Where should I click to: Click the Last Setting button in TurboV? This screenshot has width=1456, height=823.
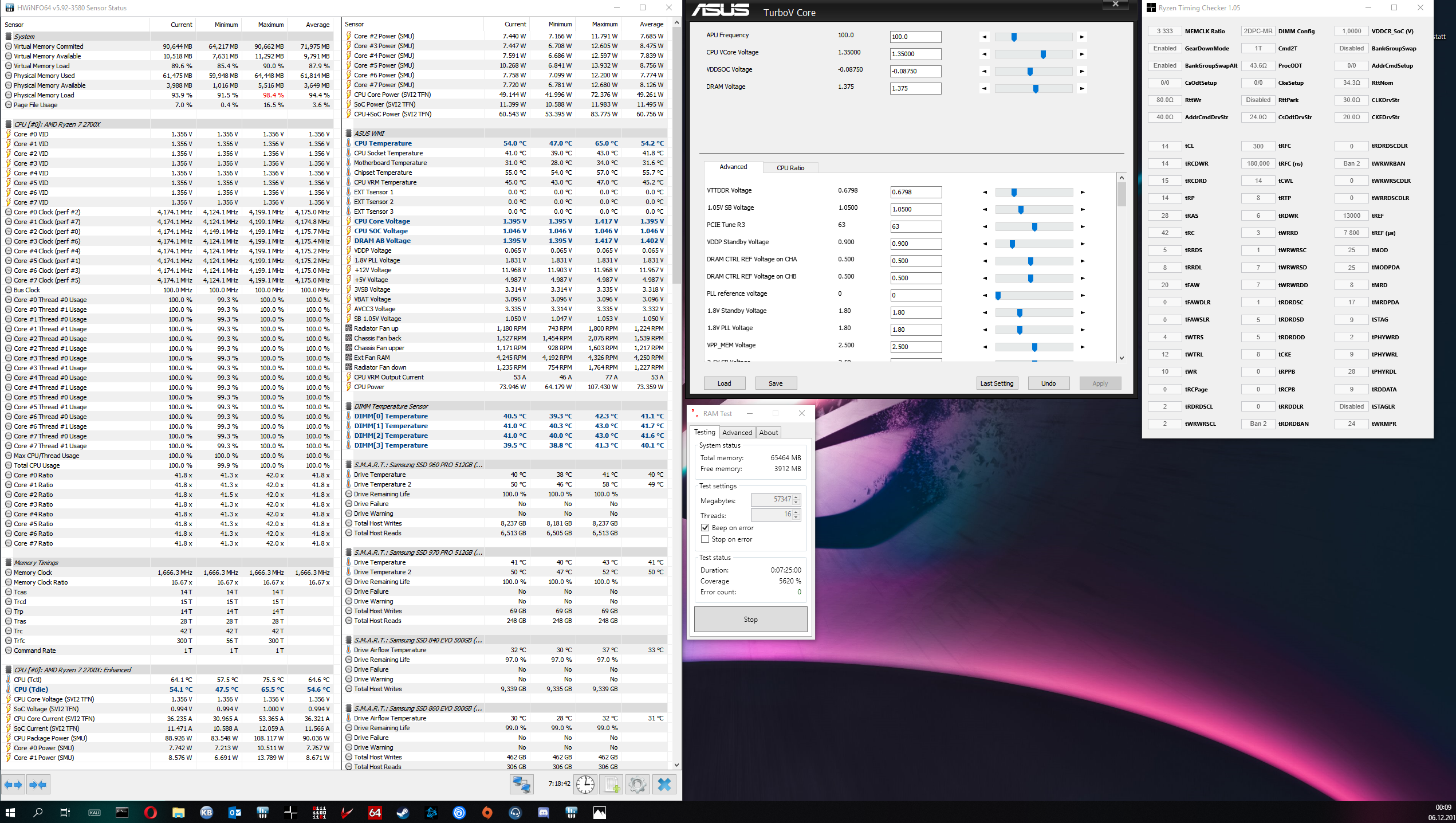coord(997,383)
